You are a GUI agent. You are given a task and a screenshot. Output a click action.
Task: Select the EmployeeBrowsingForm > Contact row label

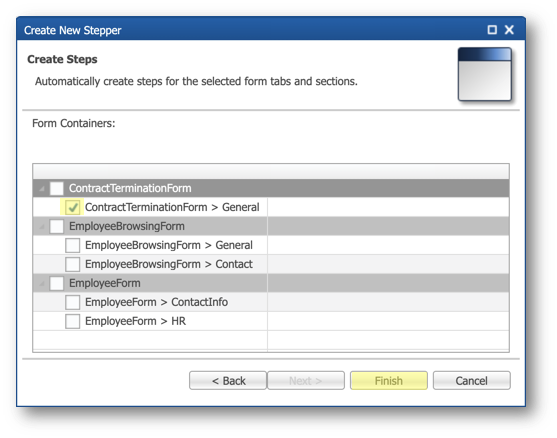tap(169, 264)
